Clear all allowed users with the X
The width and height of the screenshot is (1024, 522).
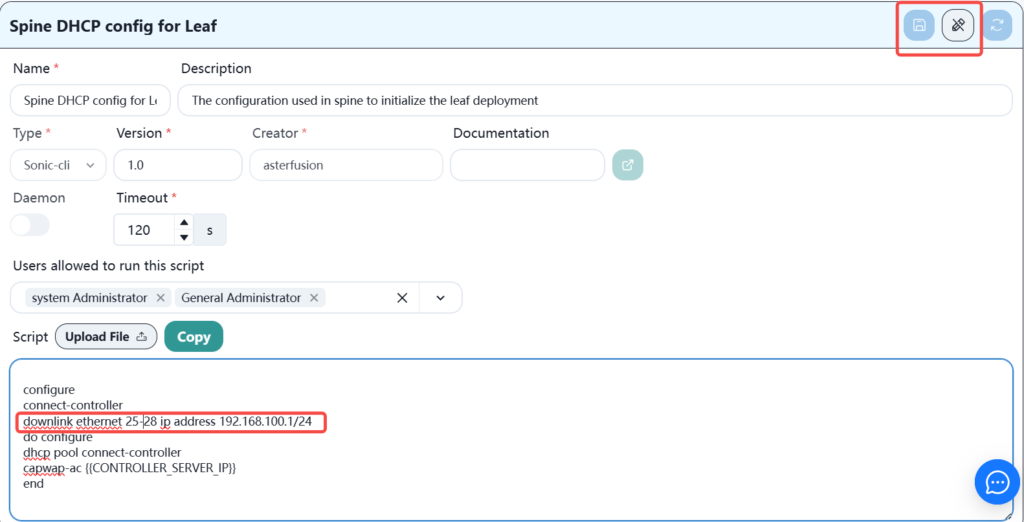402,298
